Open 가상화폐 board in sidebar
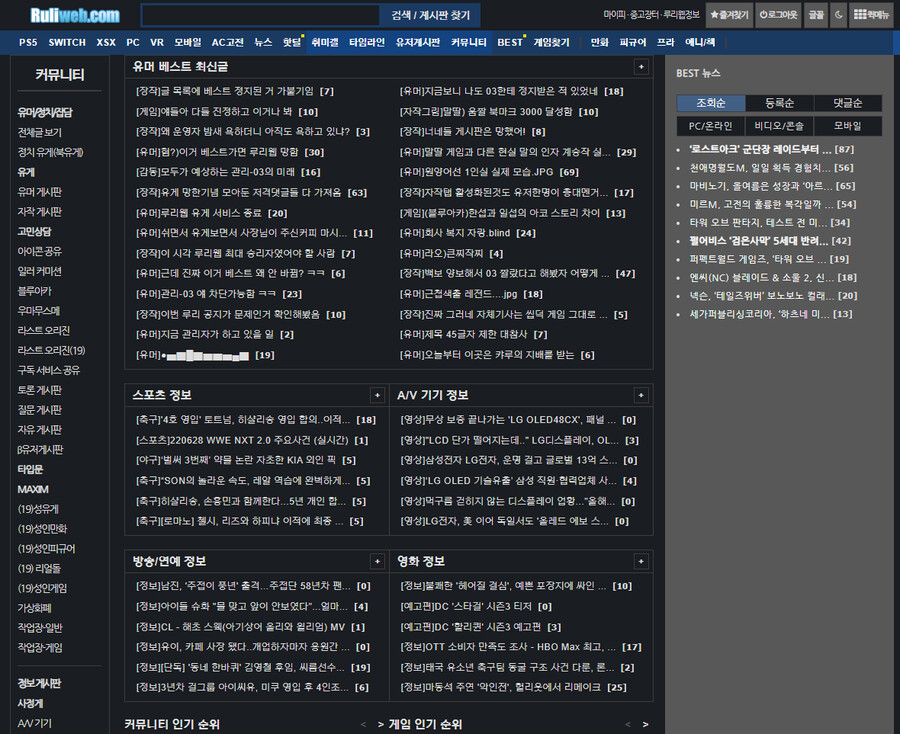 coord(35,608)
